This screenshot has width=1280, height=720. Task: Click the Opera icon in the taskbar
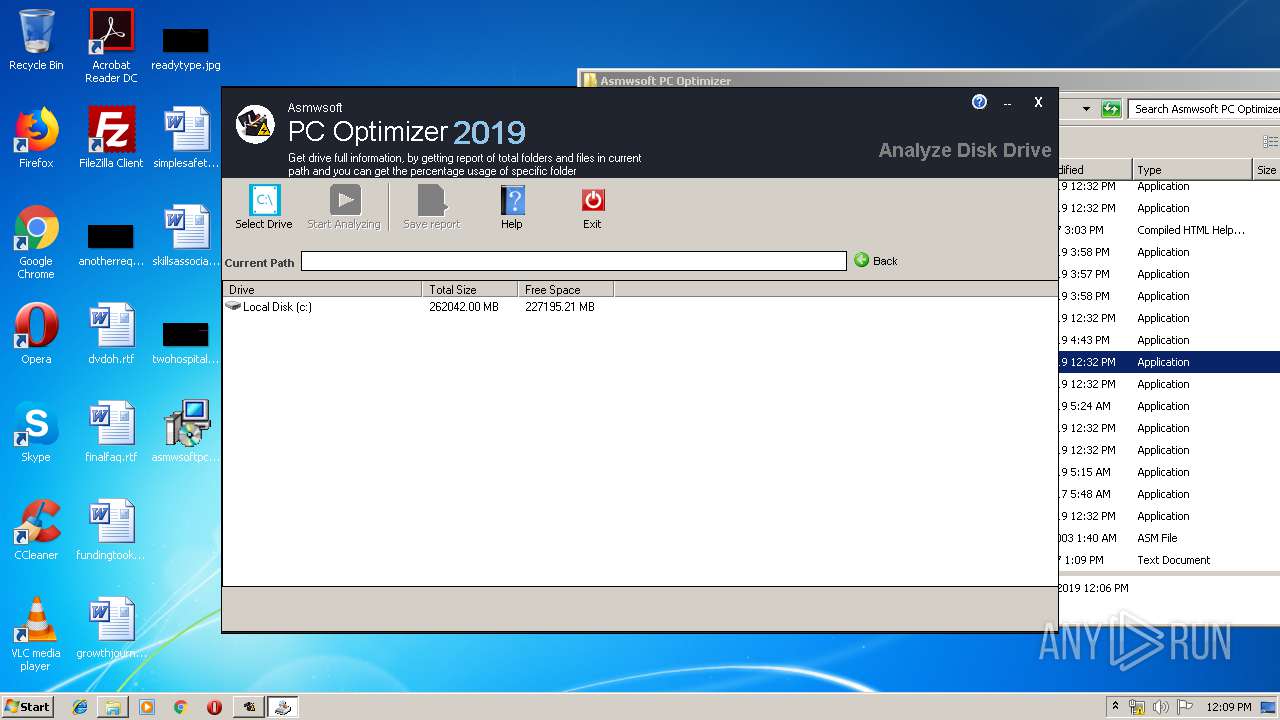click(214, 707)
